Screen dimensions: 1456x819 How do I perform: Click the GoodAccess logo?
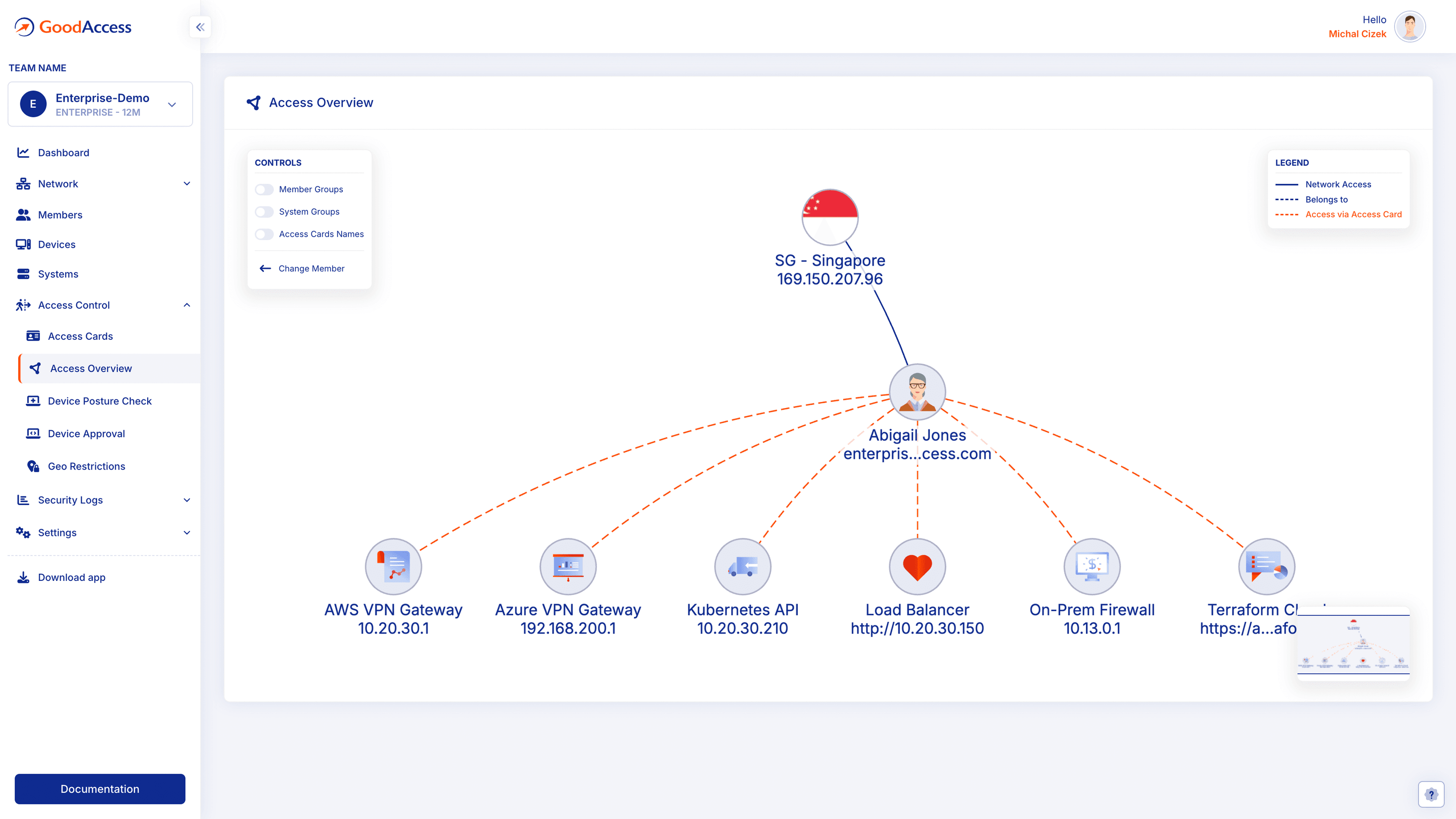(x=72, y=27)
